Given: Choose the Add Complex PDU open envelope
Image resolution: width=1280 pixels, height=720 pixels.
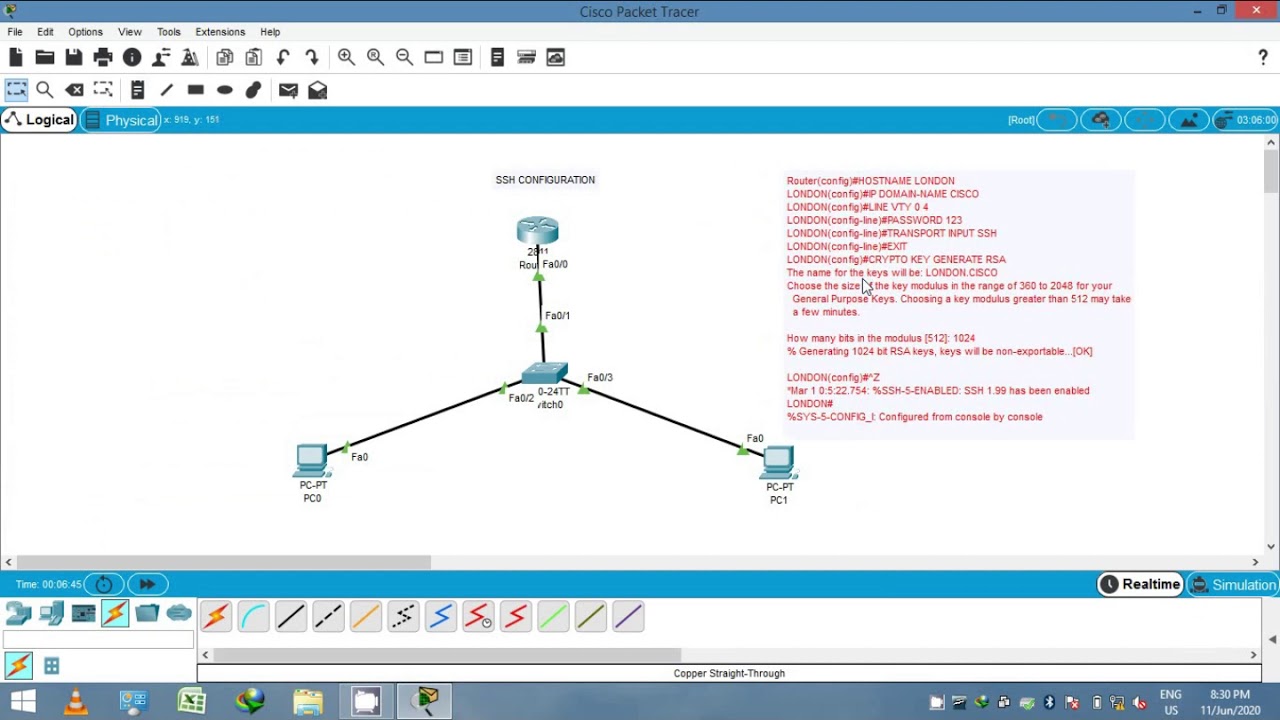Looking at the screenshot, I should (317, 90).
